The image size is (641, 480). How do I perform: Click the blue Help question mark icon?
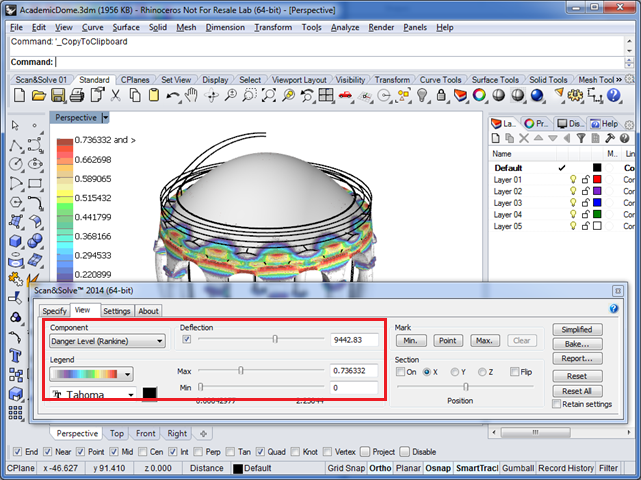point(614,96)
